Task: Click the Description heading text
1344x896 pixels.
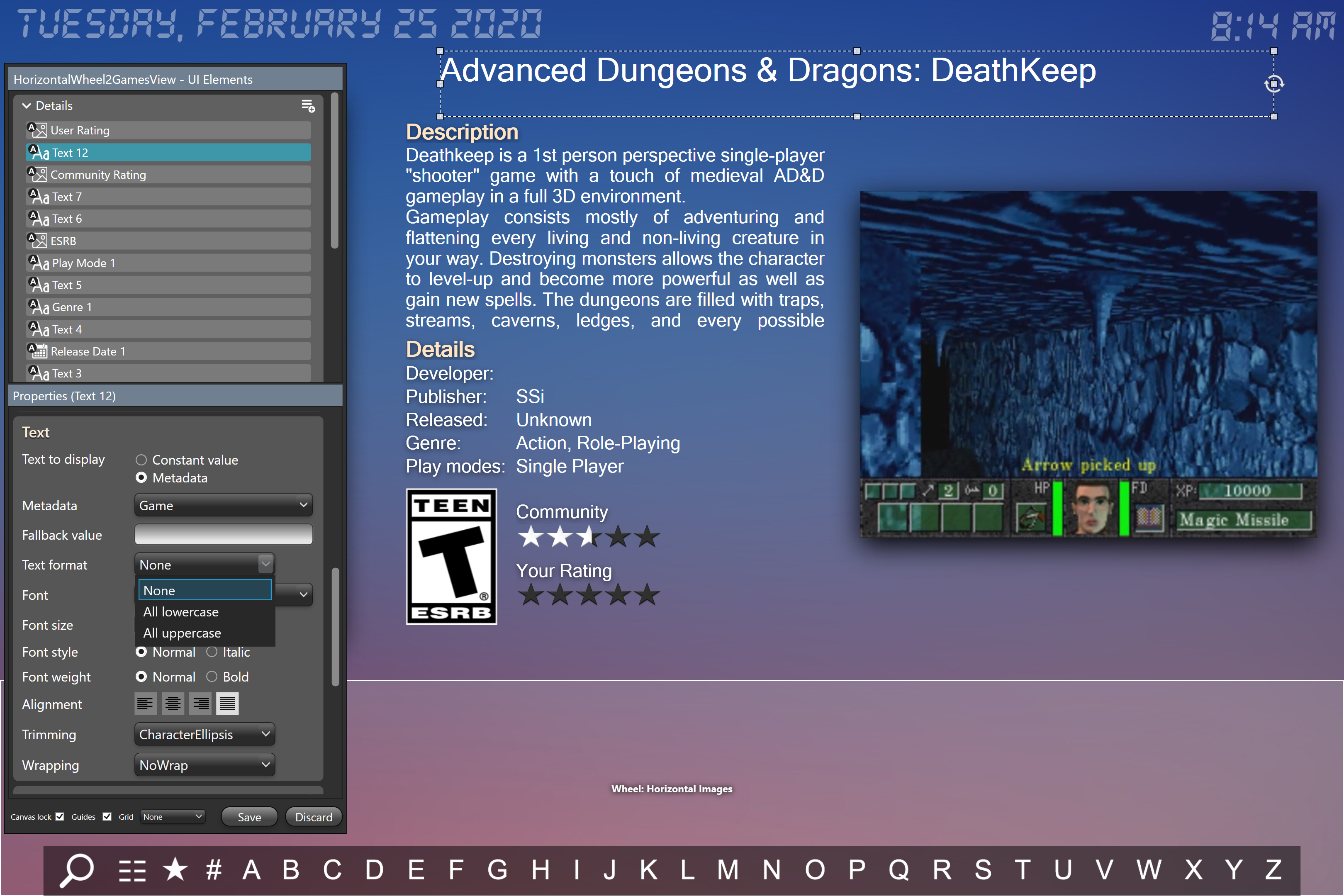Action: (462, 132)
